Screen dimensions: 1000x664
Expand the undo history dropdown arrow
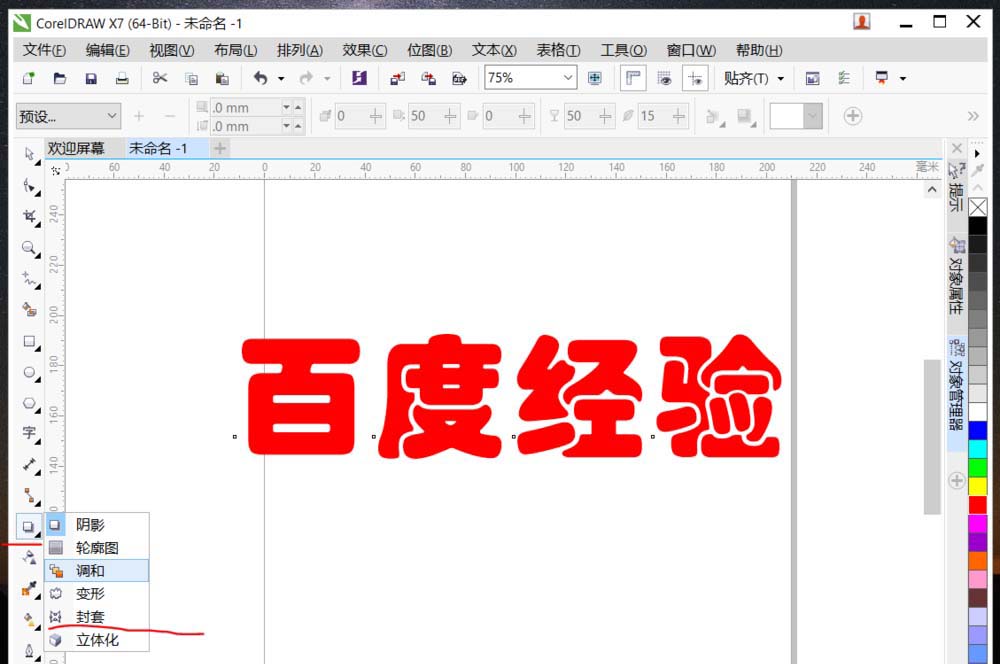tap(281, 78)
